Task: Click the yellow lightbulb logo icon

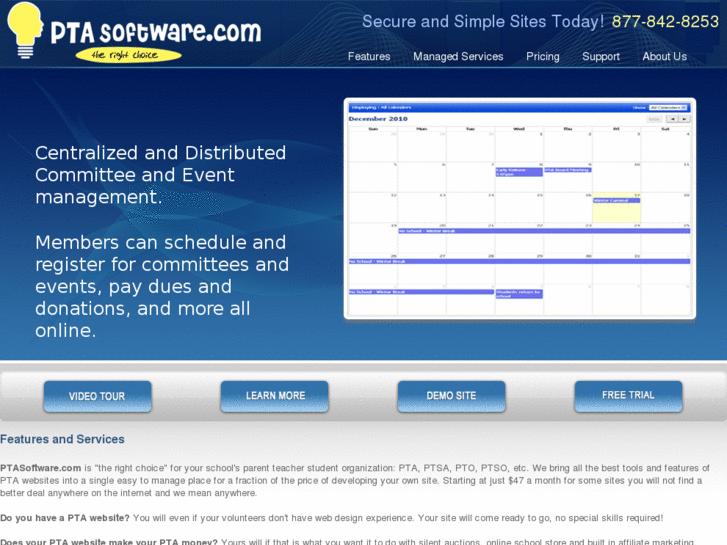Action: [x=25, y=30]
